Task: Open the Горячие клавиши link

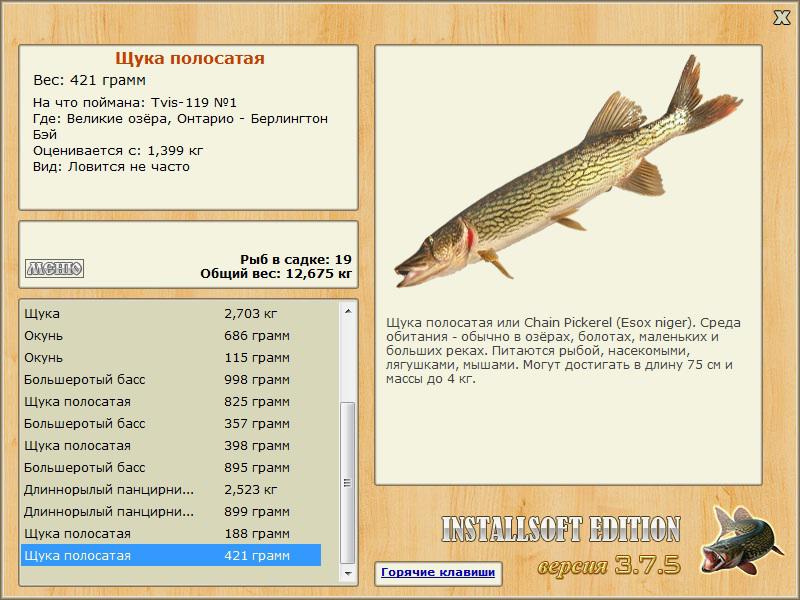Action: [438, 572]
